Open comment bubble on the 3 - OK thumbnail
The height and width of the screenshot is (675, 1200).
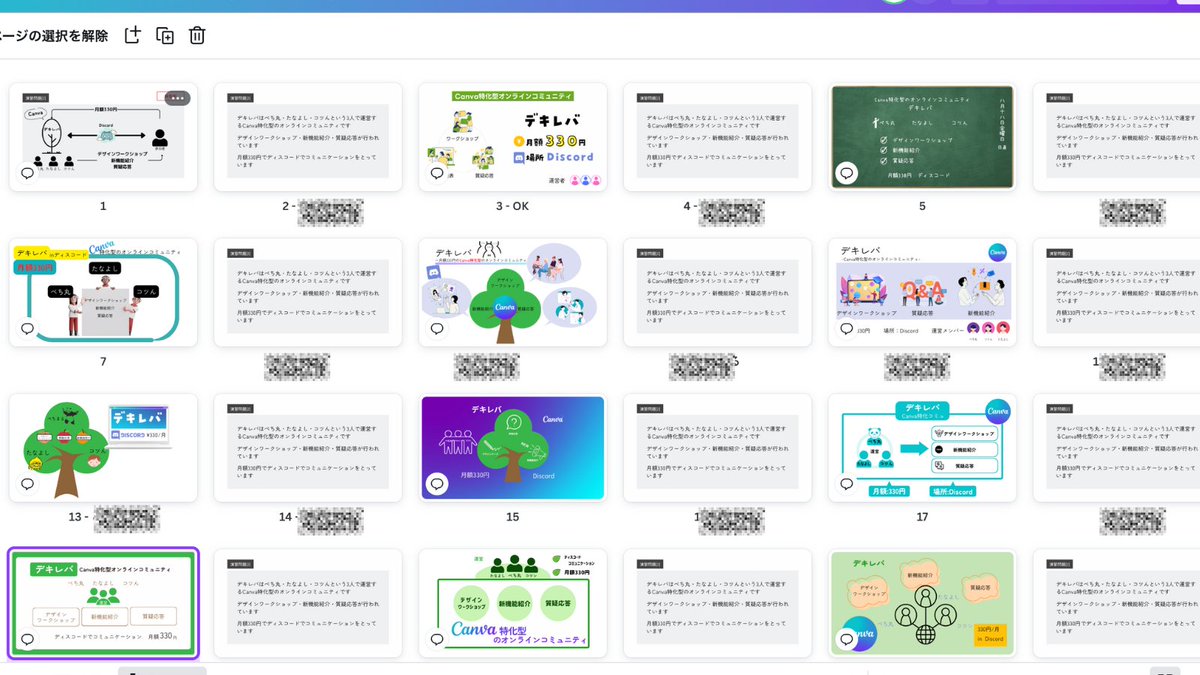coord(437,173)
